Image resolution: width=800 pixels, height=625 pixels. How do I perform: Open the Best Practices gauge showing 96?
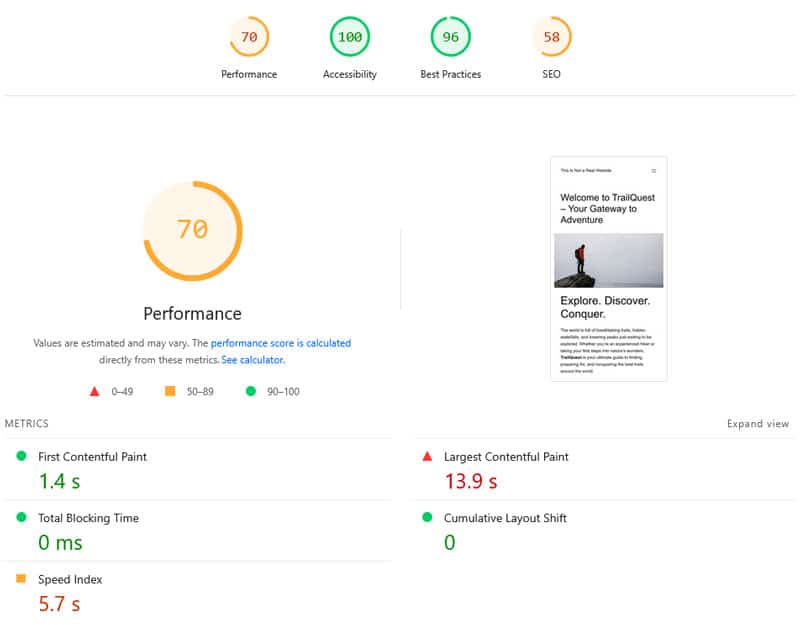tap(451, 37)
